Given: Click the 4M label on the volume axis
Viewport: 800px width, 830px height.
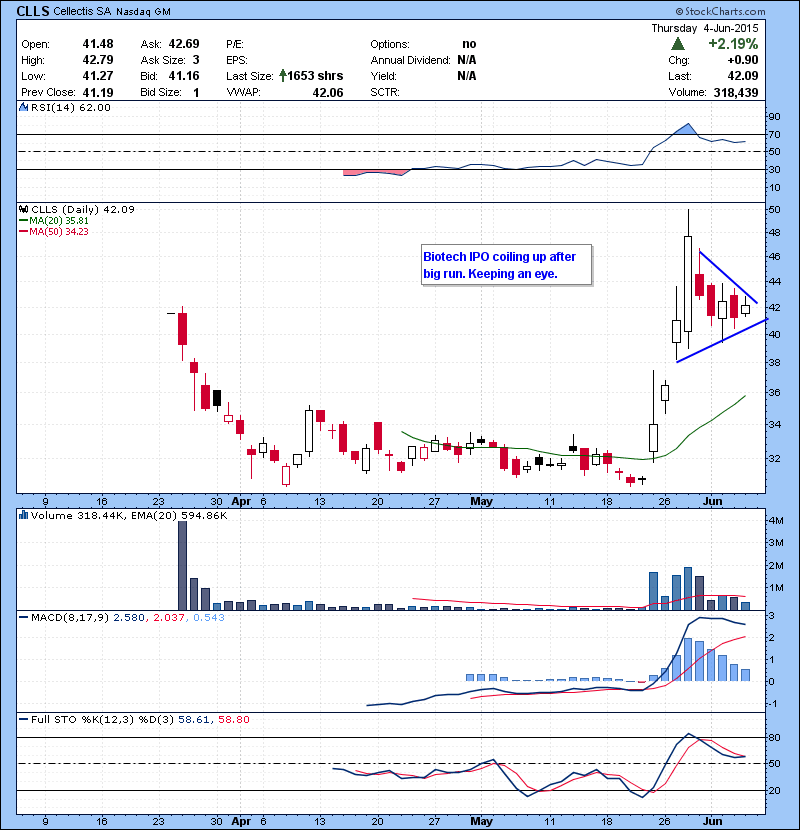Looking at the screenshot, I should click(x=776, y=520).
